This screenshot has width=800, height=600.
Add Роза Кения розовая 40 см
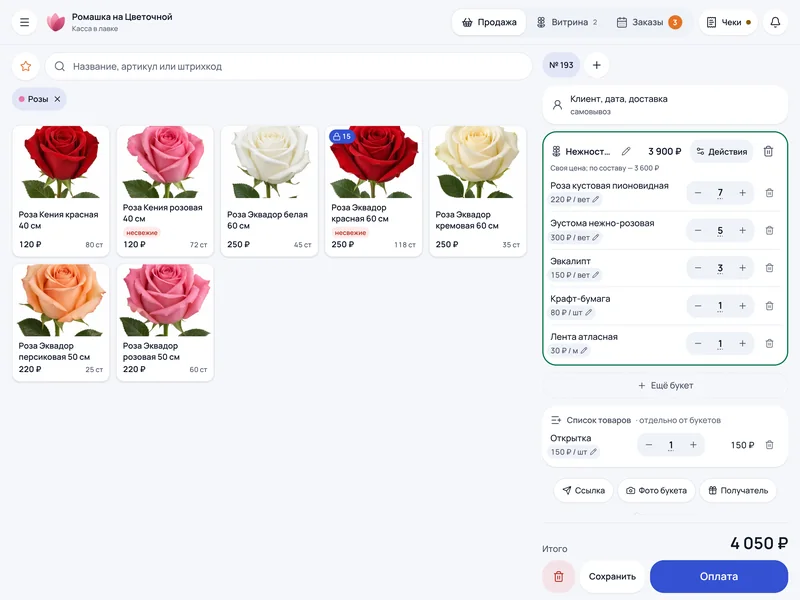(165, 191)
